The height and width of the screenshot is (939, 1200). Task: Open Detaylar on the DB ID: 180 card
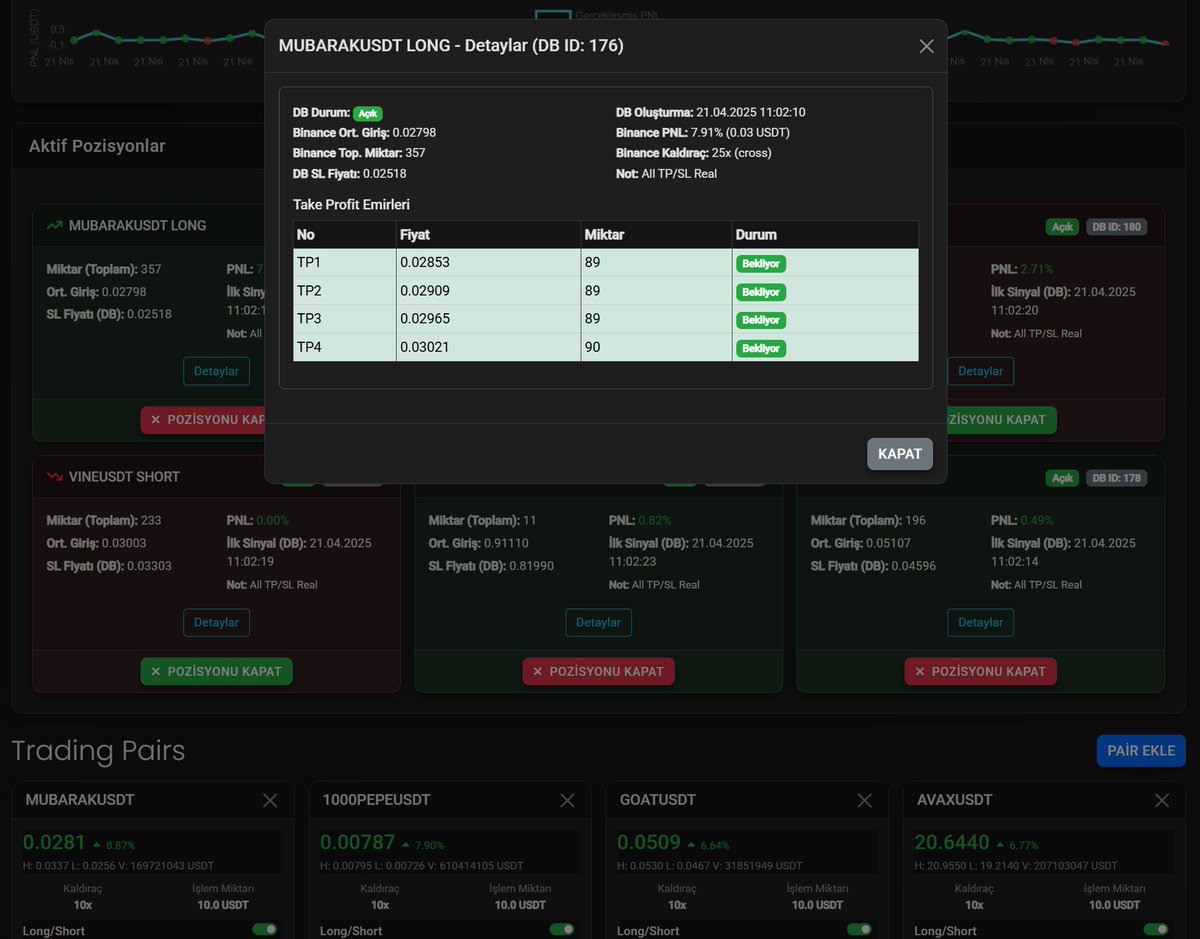pos(980,371)
